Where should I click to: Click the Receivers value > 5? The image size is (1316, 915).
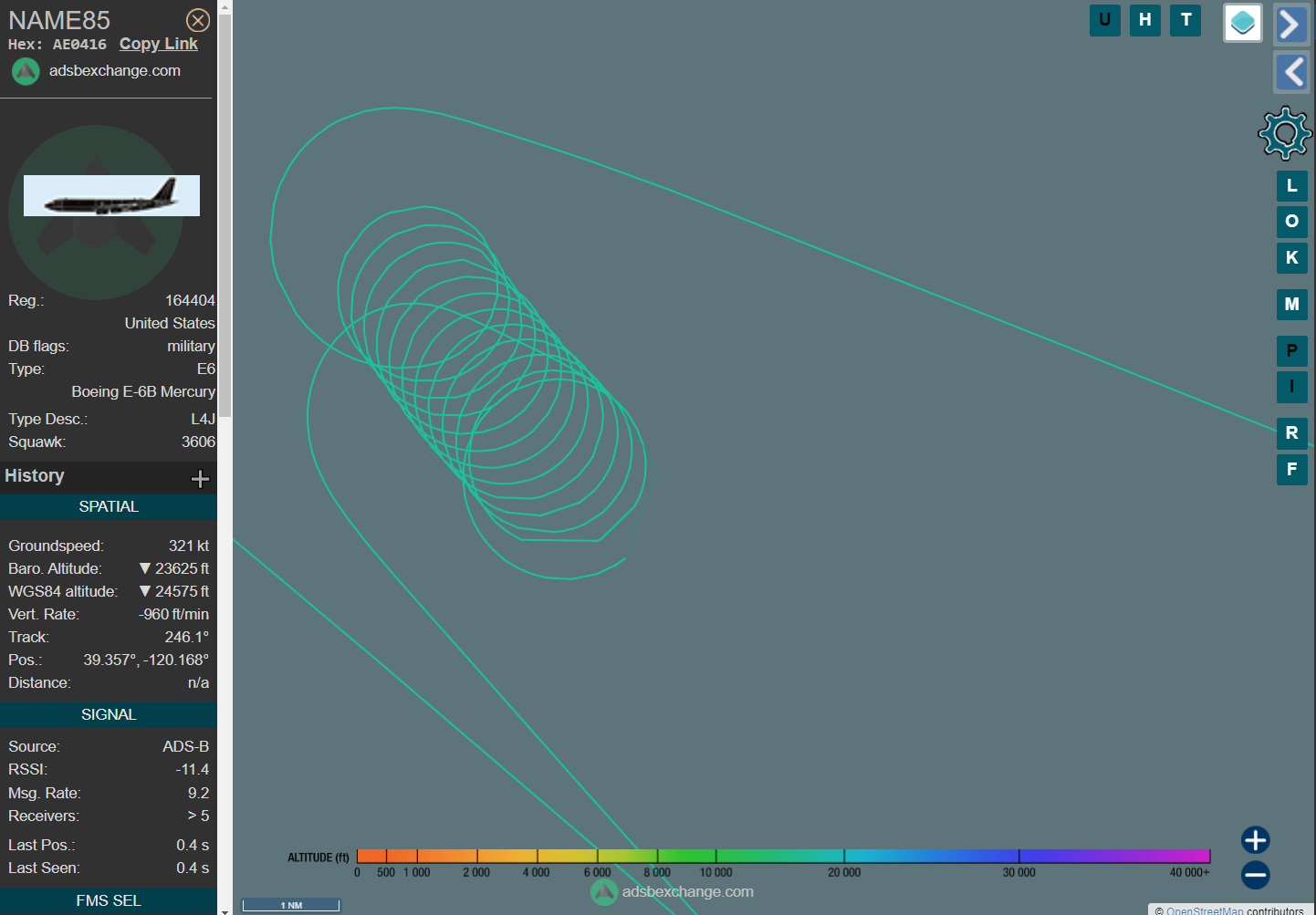tap(198, 816)
